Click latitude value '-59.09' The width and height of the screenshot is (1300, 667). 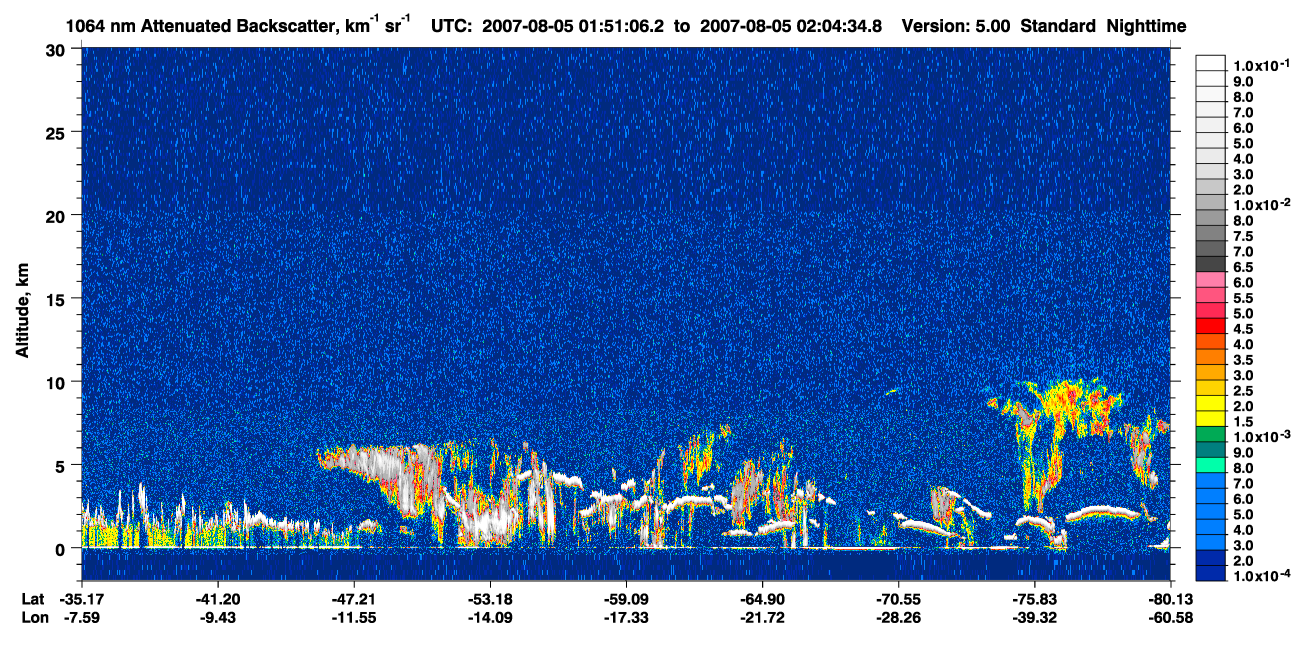point(626,598)
